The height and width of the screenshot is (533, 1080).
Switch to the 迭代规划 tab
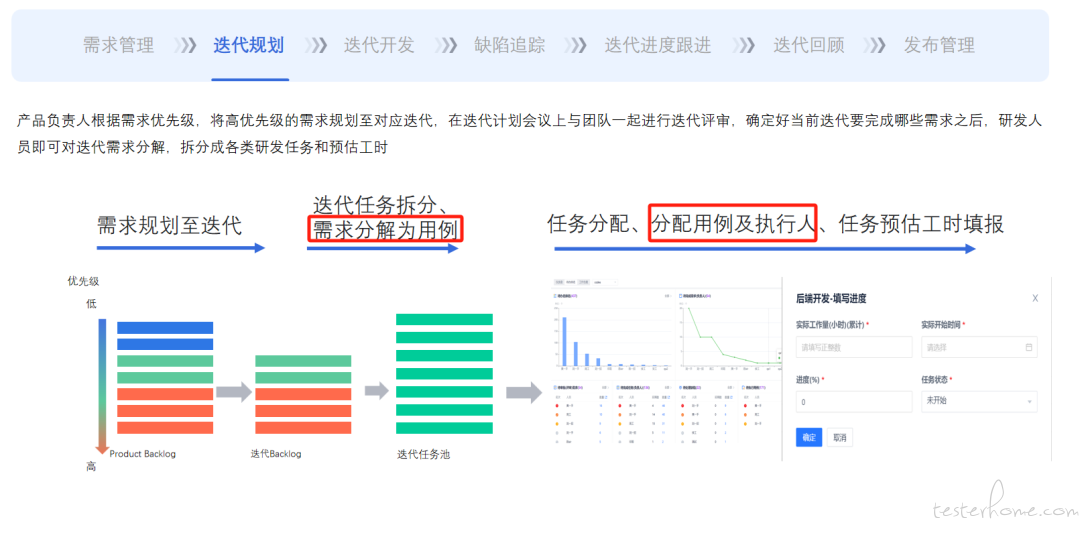pos(248,45)
